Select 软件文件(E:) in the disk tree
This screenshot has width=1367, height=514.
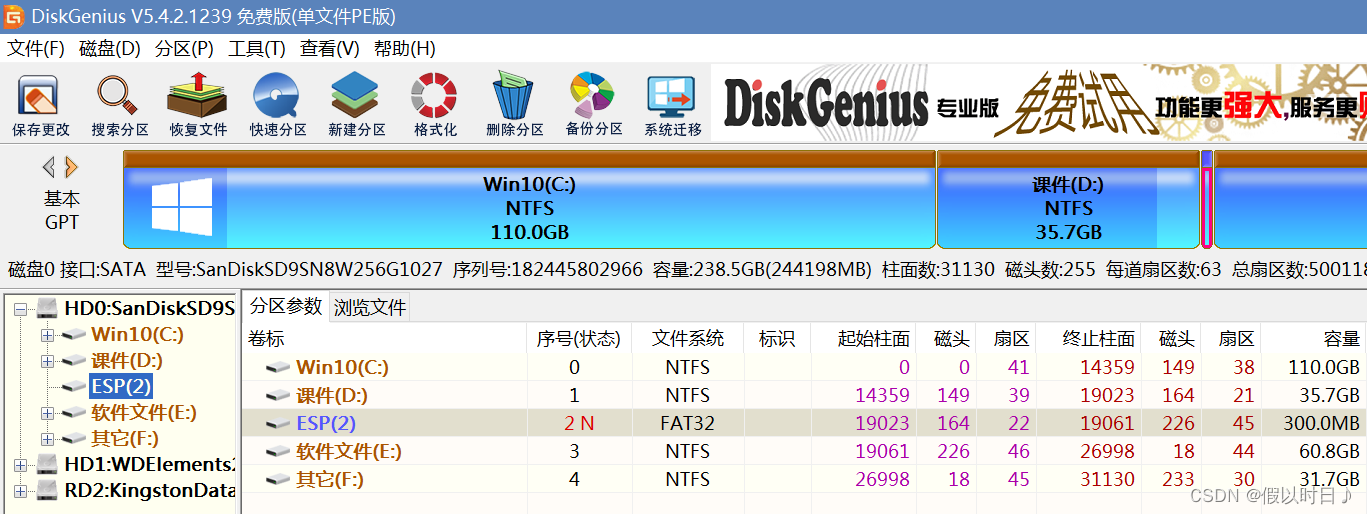pos(143,412)
